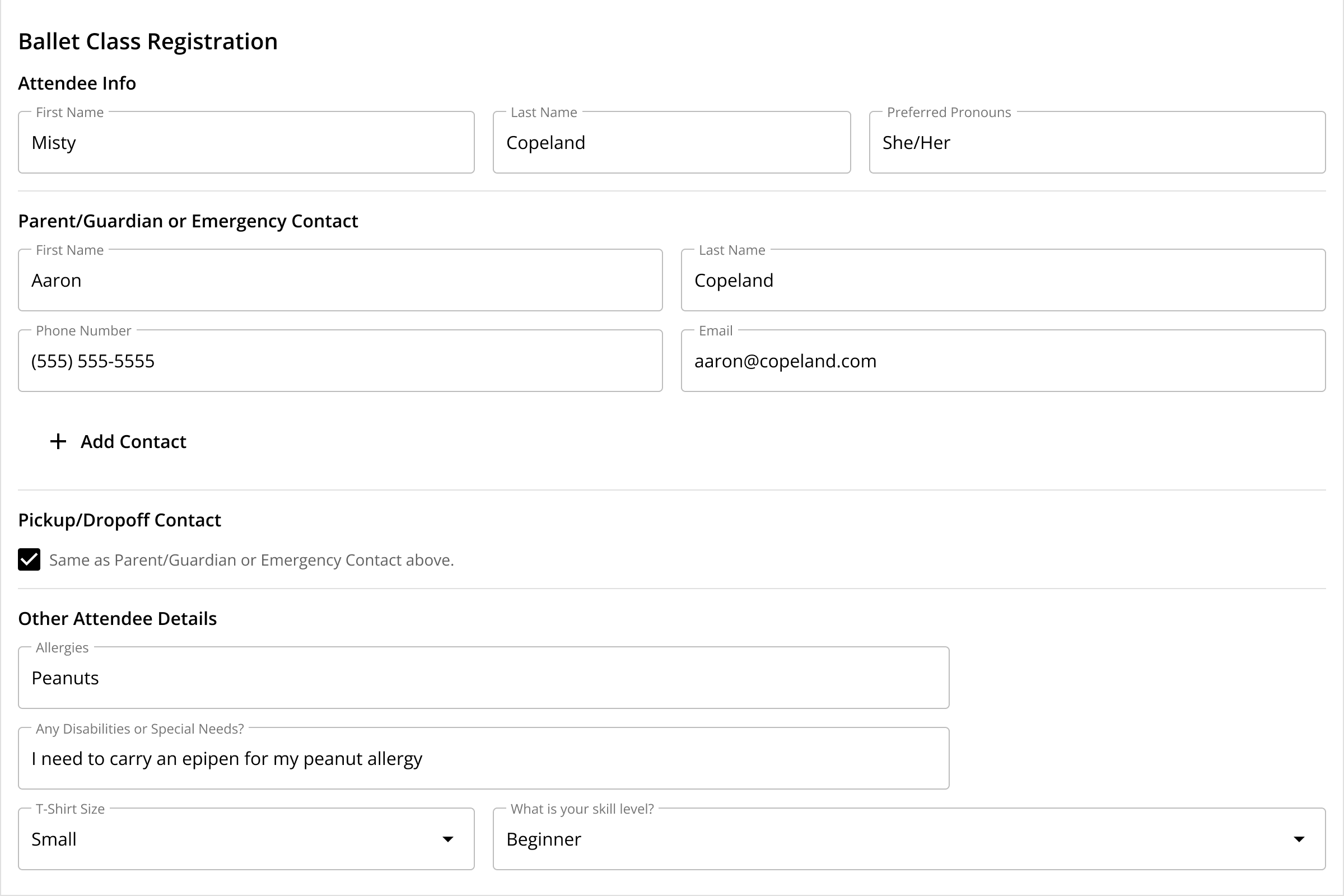Edit attendee First Name field containing Misty
The width and height of the screenshot is (1344, 896).
(246, 142)
